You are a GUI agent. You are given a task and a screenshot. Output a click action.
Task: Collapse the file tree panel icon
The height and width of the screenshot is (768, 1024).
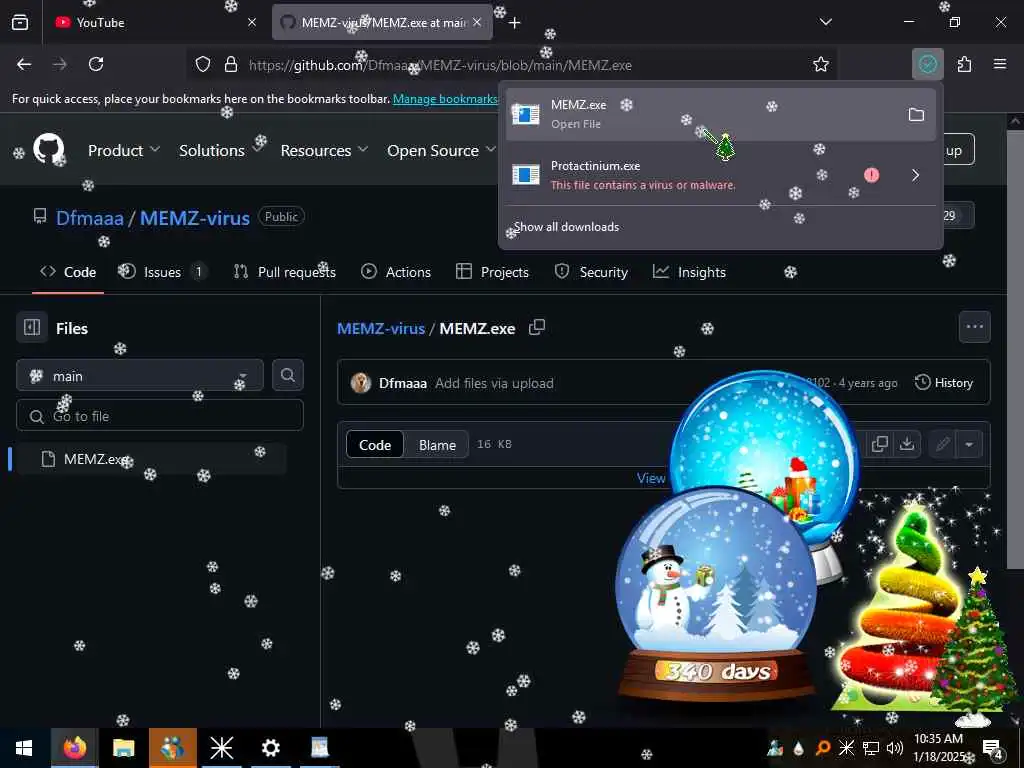32,327
